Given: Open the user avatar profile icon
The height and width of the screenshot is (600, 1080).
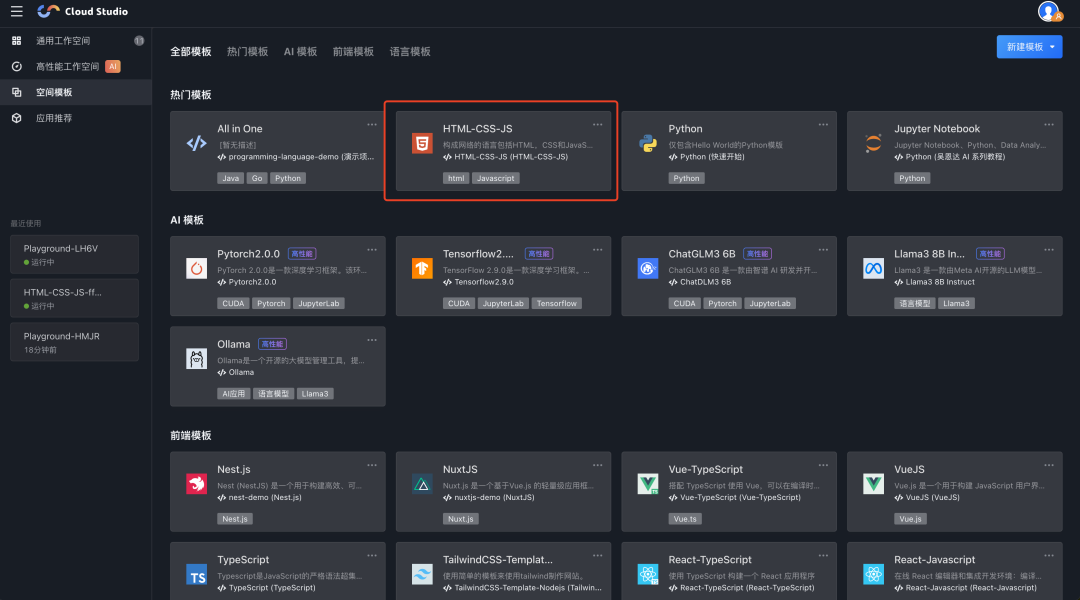Looking at the screenshot, I should [1049, 11].
